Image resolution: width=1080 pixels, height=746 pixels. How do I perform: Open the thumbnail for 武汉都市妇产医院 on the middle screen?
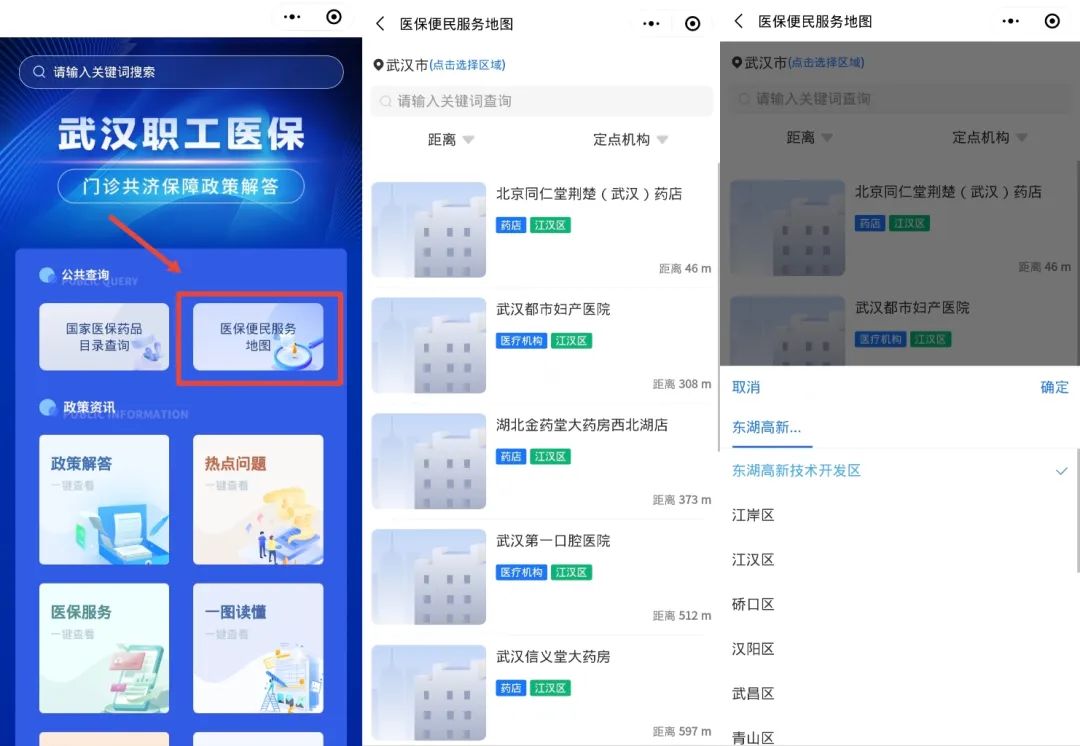click(x=428, y=345)
